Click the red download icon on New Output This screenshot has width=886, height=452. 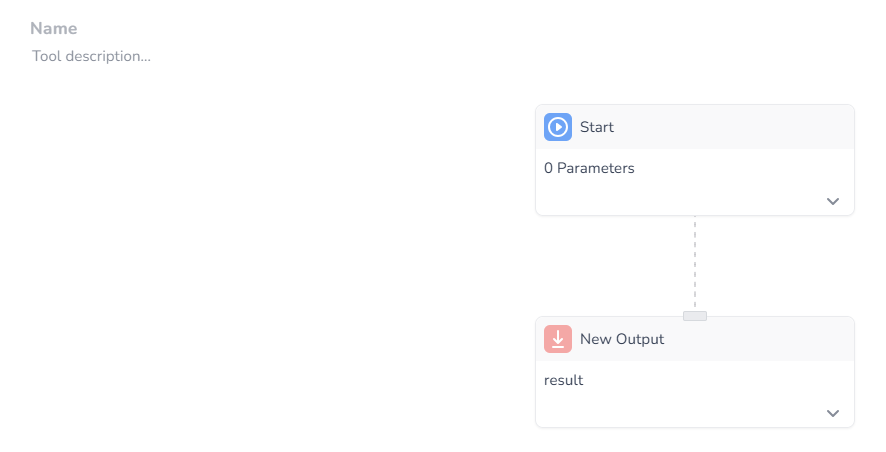(x=558, y=339)
